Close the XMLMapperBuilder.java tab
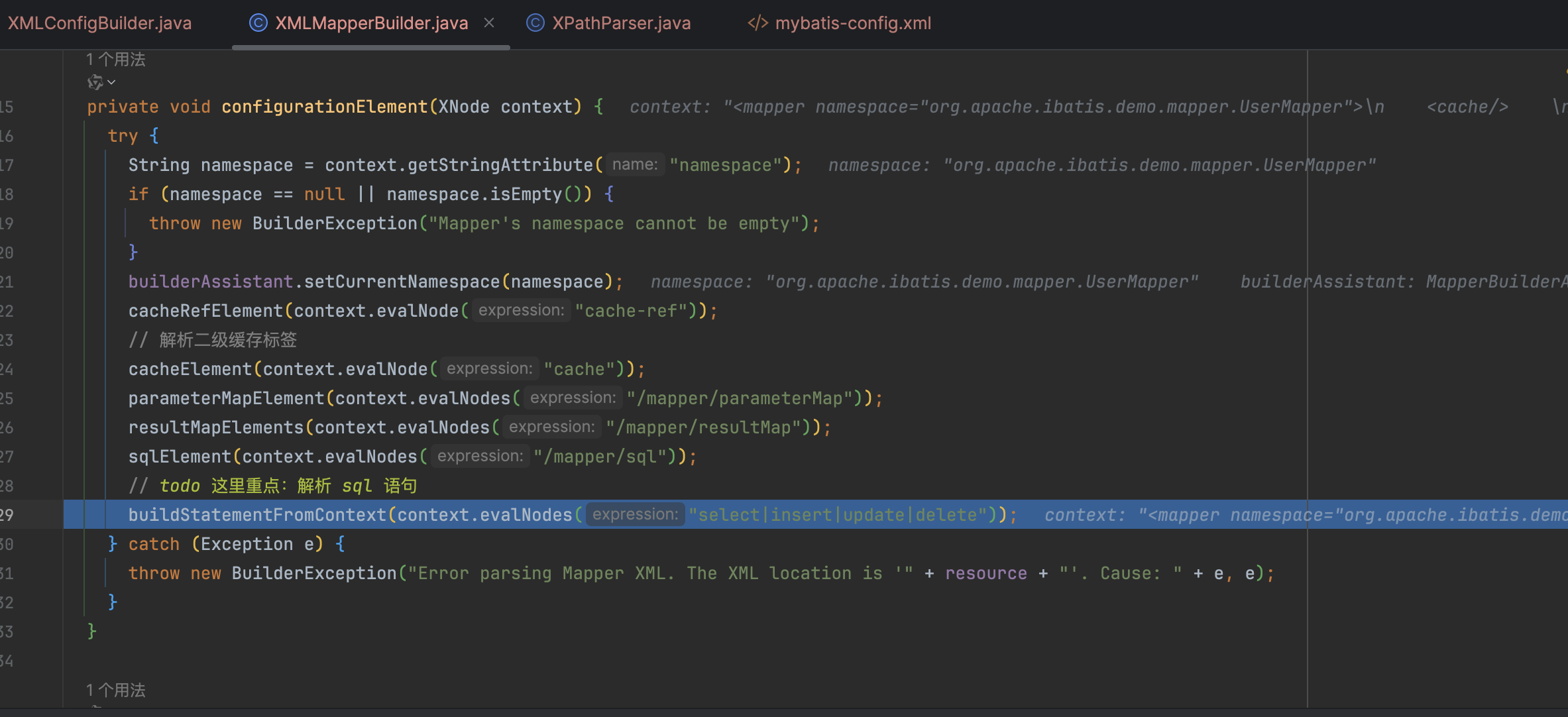Image resolution: width=1568 pixels, height=717 pixels. click(x=489, y=23)
